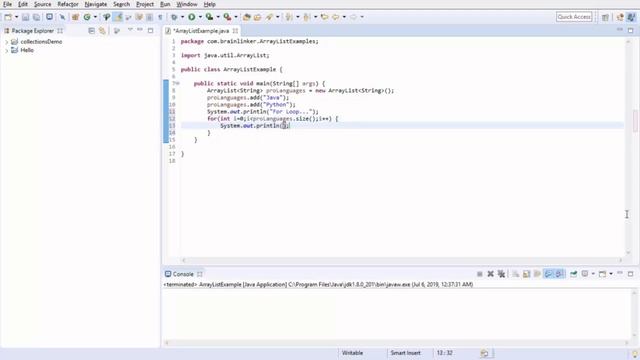Expand the collectionsDemo project
This screenshot has height=360, width=640.
point(7,42)
